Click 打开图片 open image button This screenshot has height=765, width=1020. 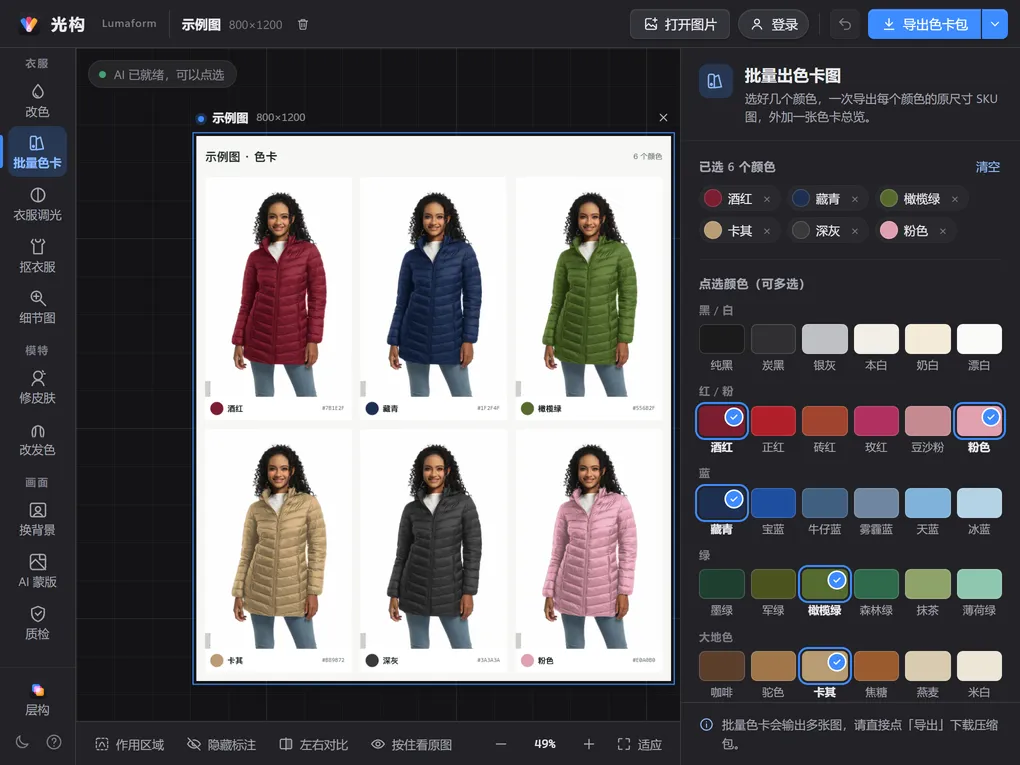tap(680, 25)
